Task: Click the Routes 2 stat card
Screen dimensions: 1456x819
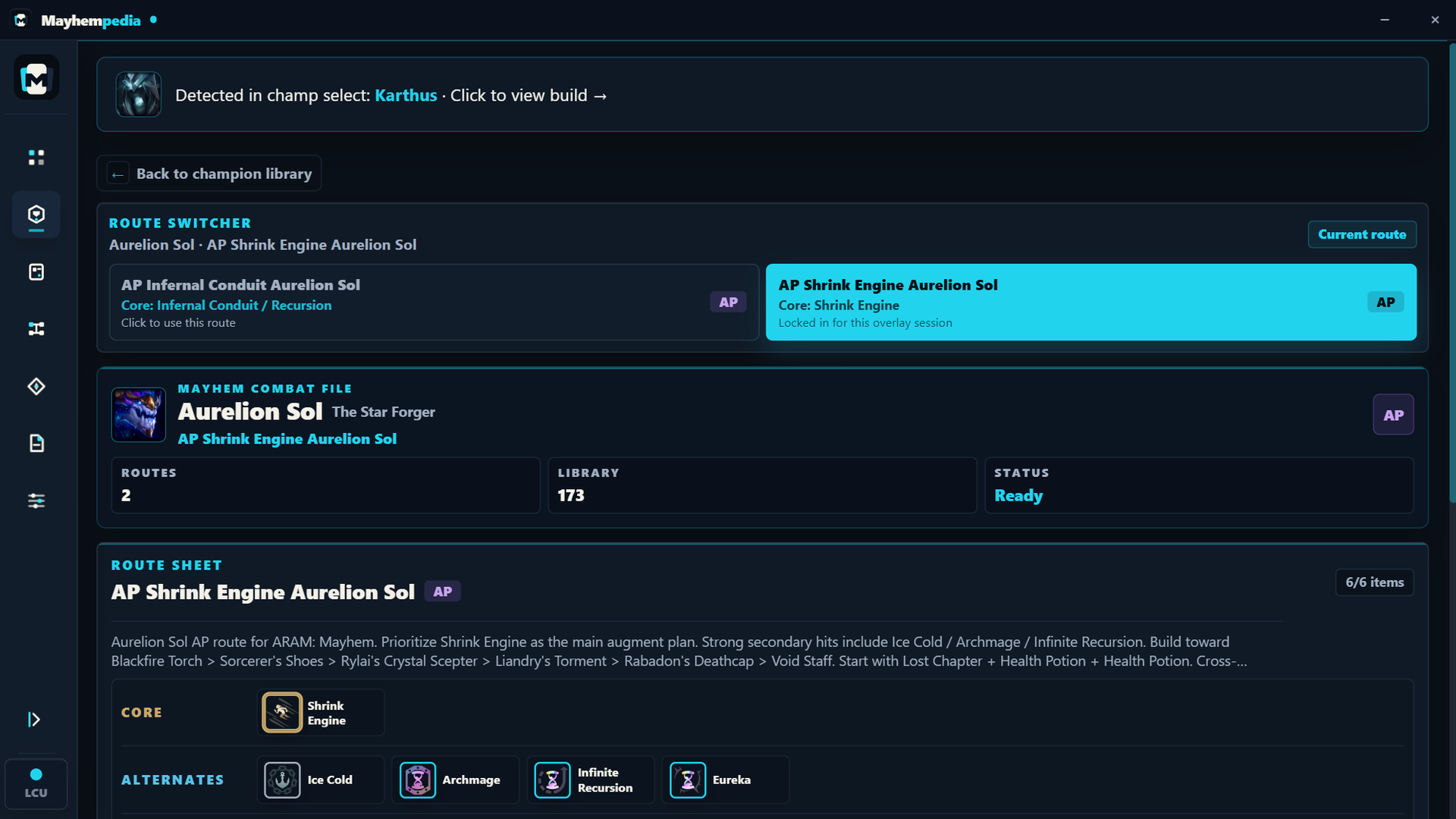Action: [325, 485]
